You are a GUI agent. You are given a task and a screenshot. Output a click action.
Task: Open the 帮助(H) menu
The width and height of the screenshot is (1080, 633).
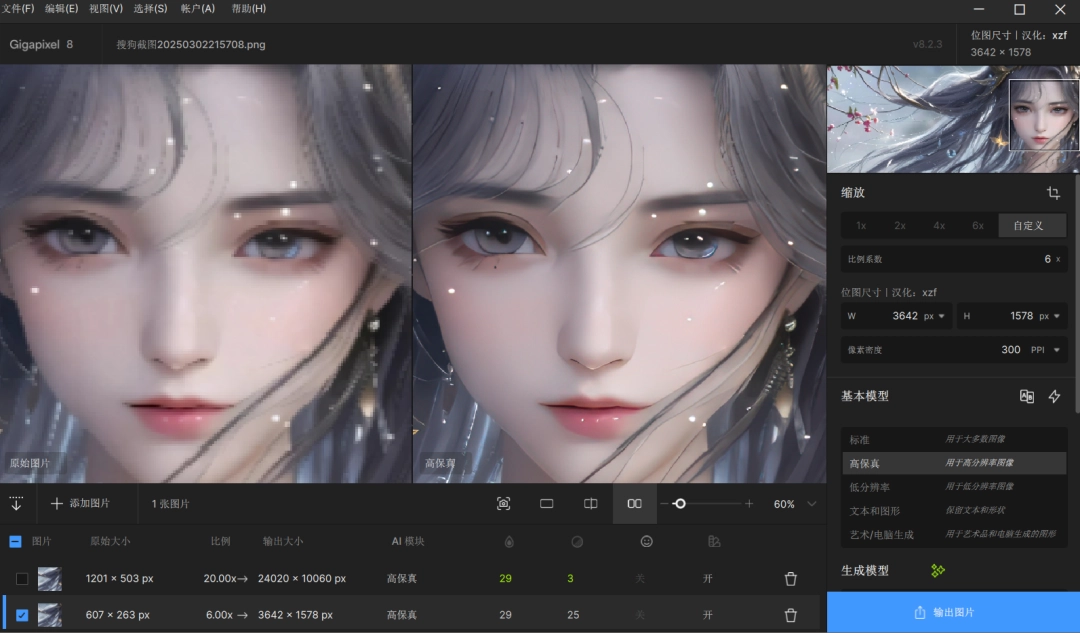click(249, 8)
